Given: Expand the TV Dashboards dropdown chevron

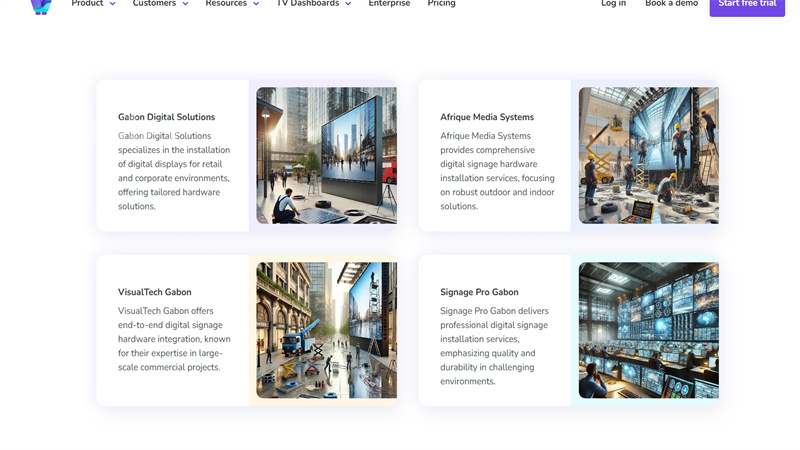Looking at the screenshot, I should [348, 4].
